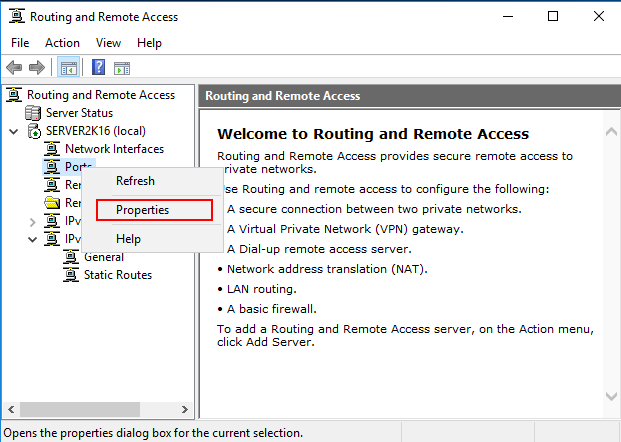
Task: Click the Forward arrow toolbar icon
Action: pyautogui.click(x=37, y=67)
